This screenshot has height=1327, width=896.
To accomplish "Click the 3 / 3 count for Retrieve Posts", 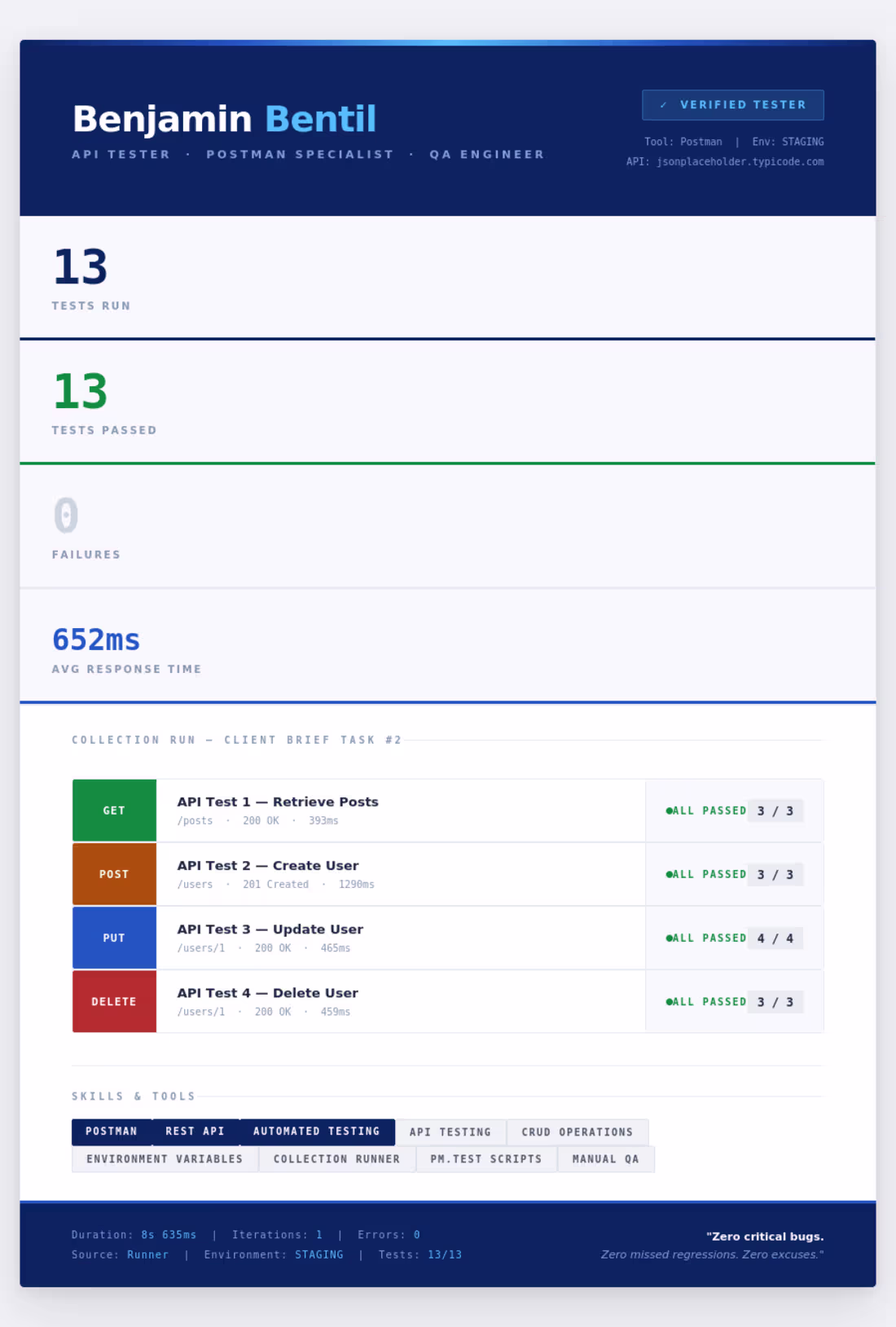I will pyautogui.click(x=775, y=811).
